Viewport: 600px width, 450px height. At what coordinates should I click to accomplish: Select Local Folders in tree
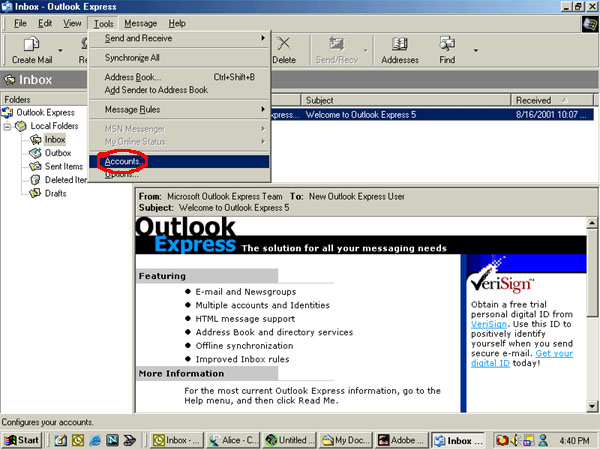coord(54,126)
